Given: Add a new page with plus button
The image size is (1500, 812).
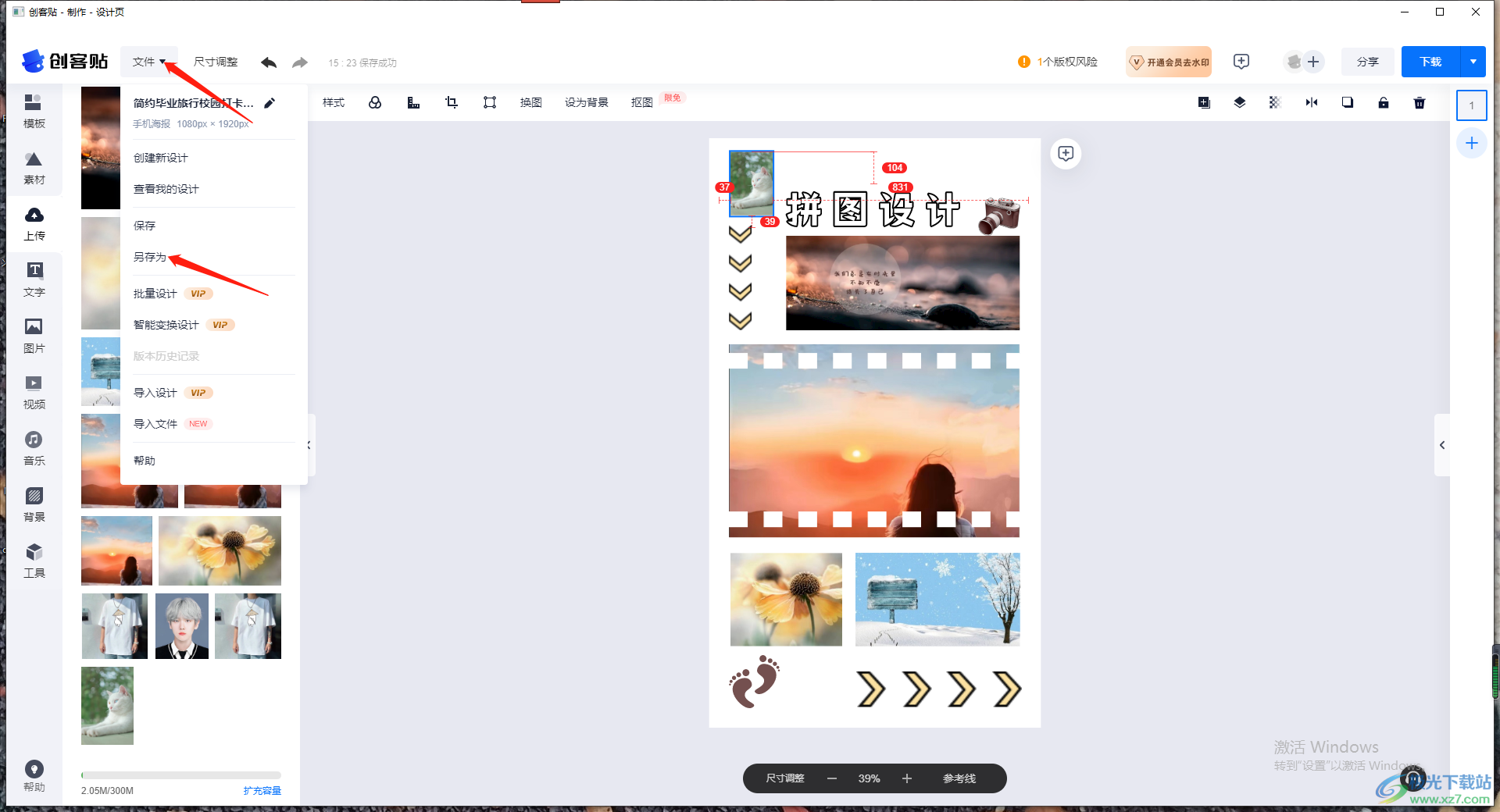Looking at the screenshot, I should (1472, 143).
